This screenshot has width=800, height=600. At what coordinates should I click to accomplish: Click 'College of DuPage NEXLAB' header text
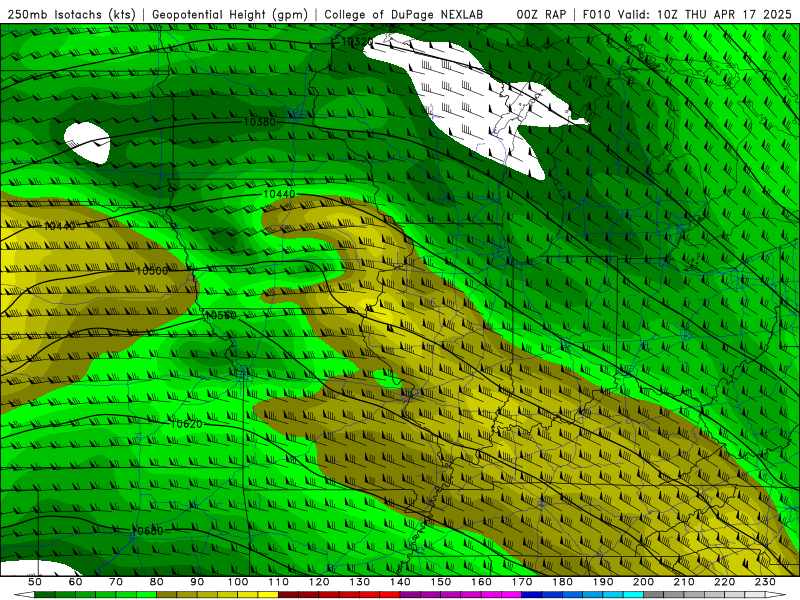coord(404,15)
